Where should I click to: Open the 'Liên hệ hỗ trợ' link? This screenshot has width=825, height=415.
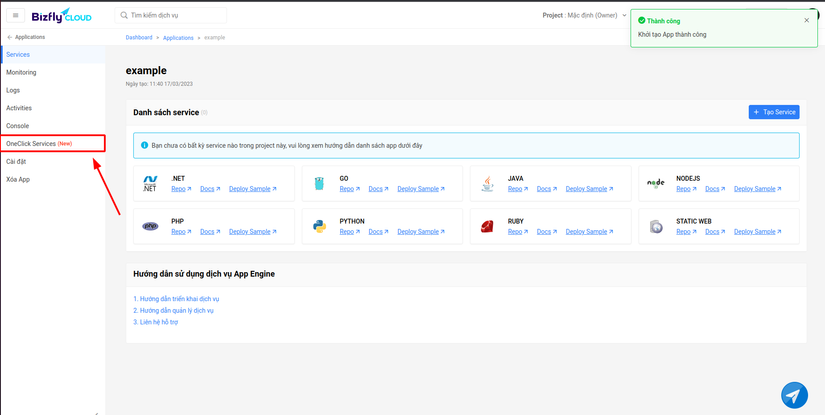point(156,322)
